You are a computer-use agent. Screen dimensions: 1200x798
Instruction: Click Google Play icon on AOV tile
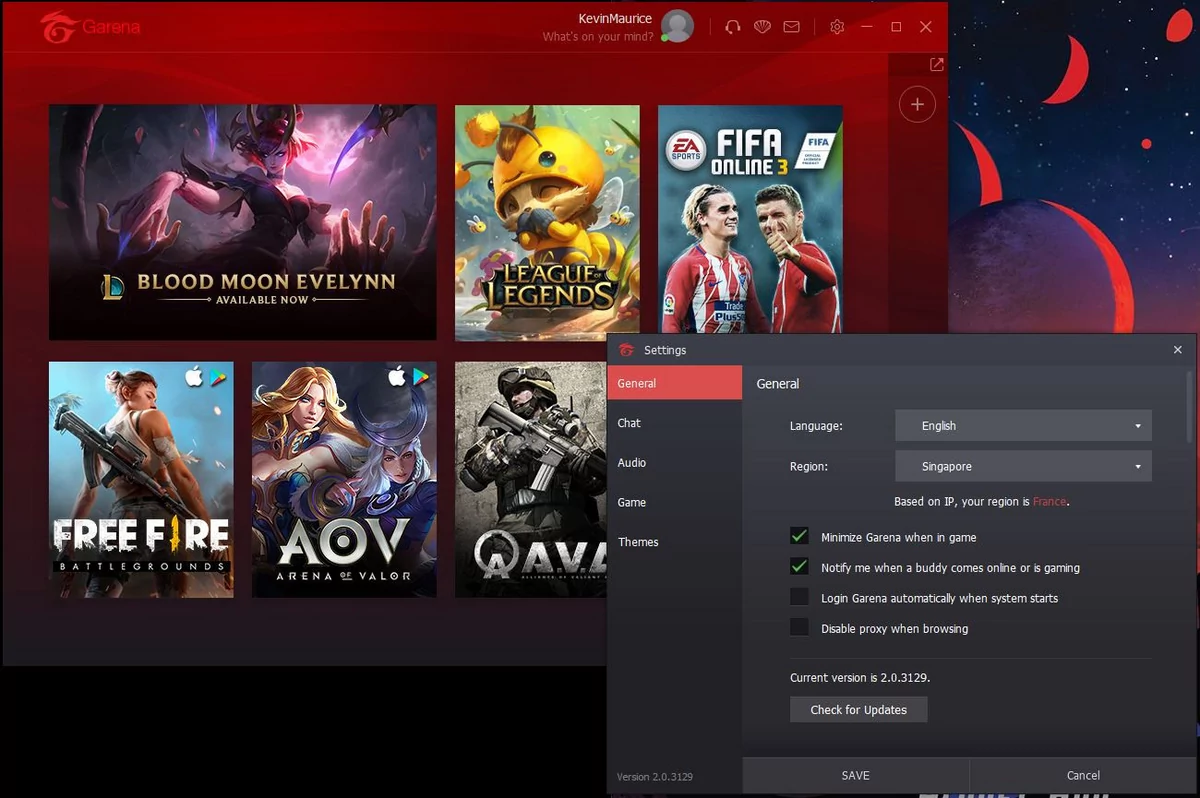click(421, 377)
